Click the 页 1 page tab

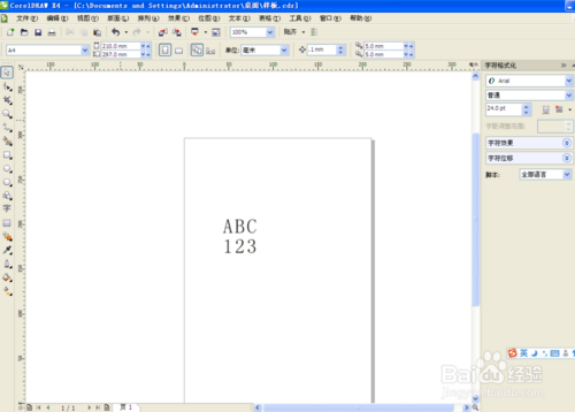tap(127, 407)
